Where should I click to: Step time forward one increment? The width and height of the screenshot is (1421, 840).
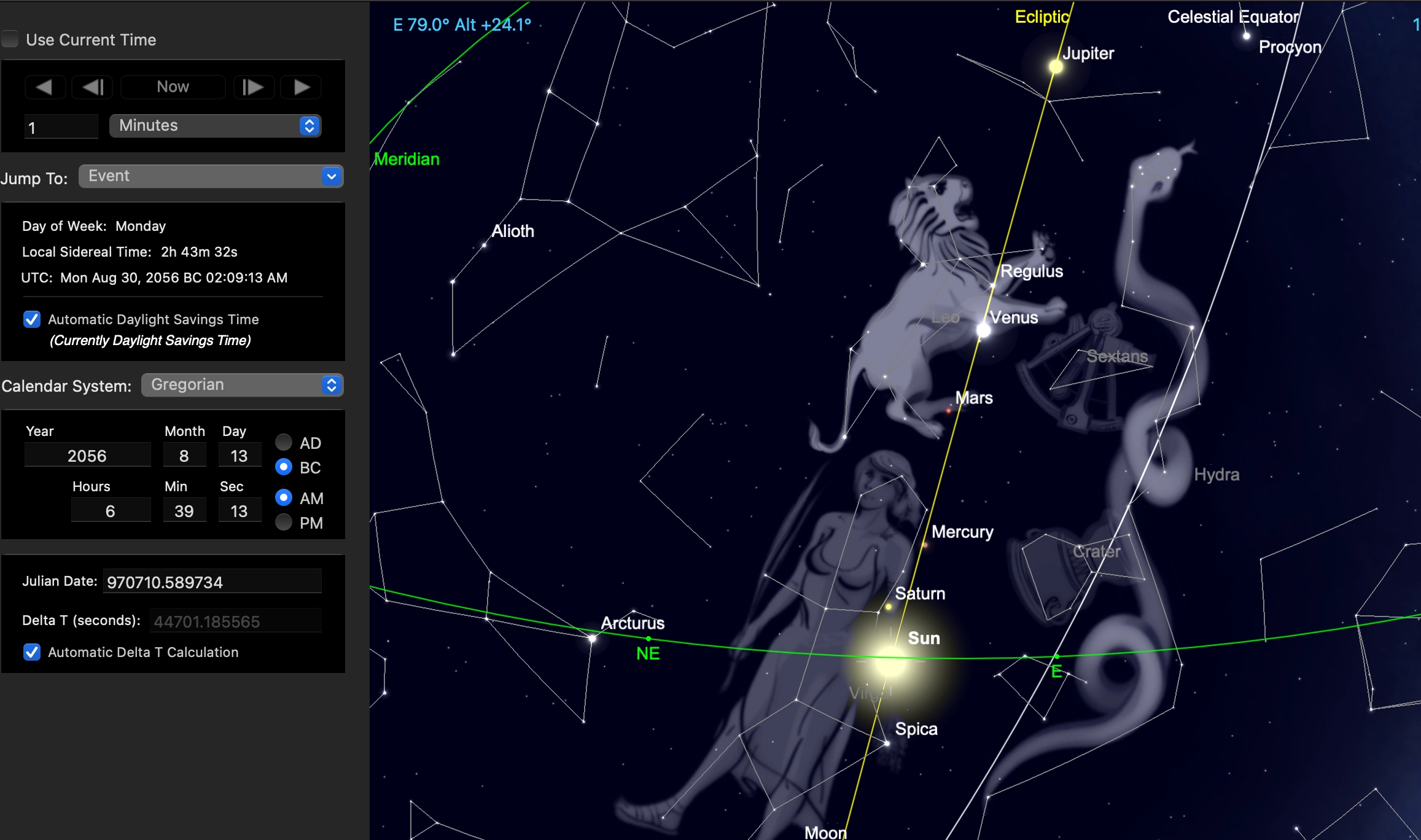253,87
